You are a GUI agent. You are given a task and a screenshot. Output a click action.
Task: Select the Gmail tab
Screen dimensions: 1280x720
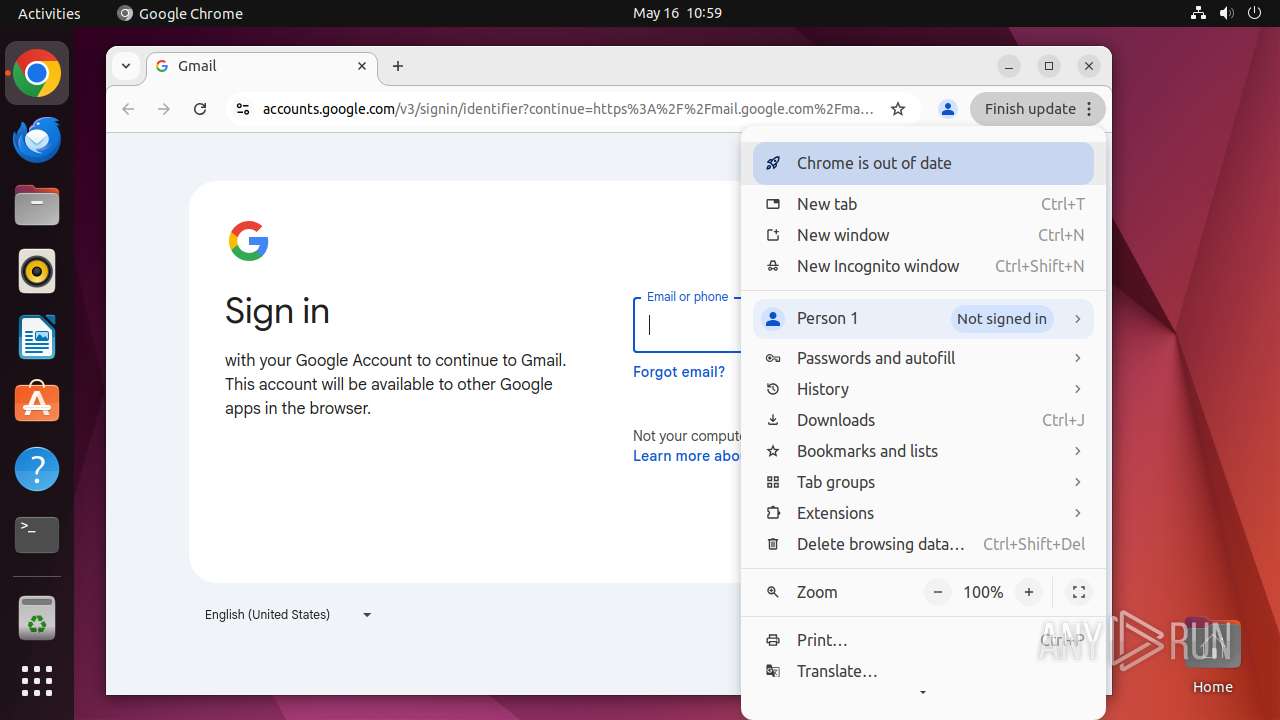(x=262, y=66)
